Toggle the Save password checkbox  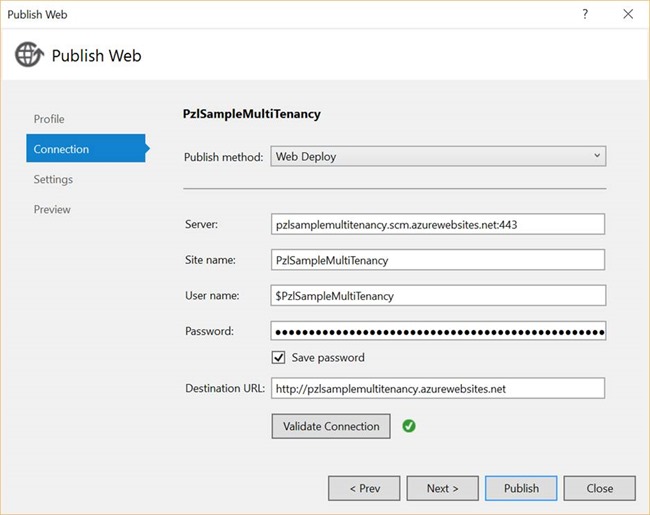click(x=279, y=357)
